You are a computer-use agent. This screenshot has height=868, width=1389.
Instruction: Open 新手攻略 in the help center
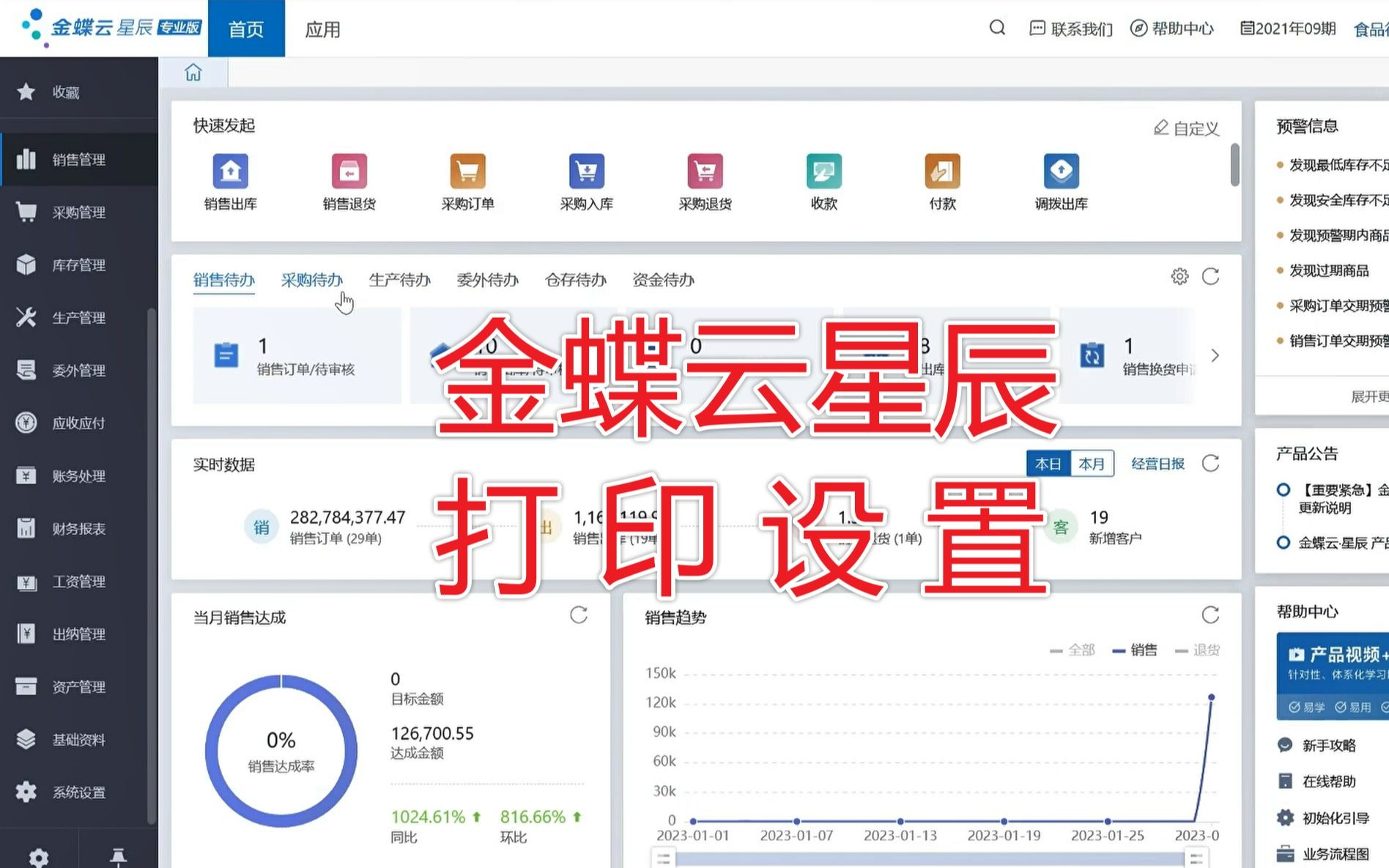[1317, 745]
